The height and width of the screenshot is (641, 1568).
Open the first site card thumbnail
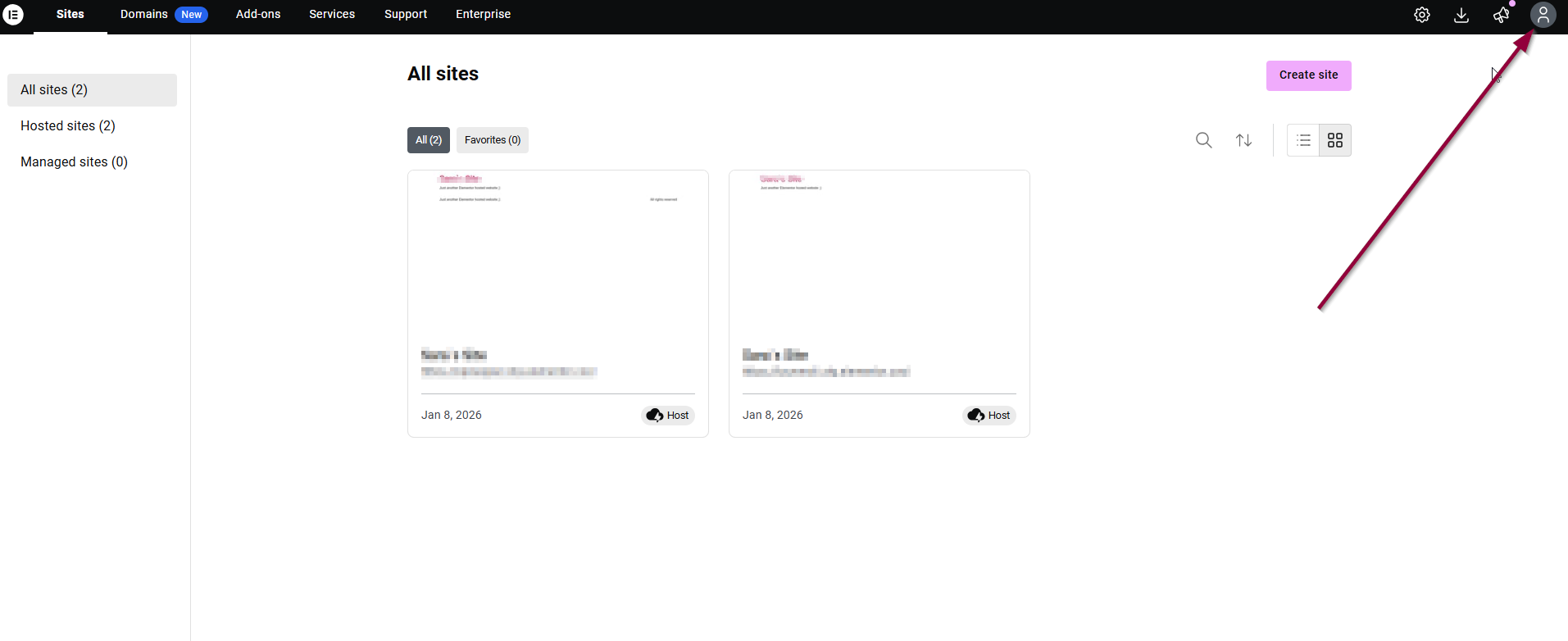[x=557, y=254]
